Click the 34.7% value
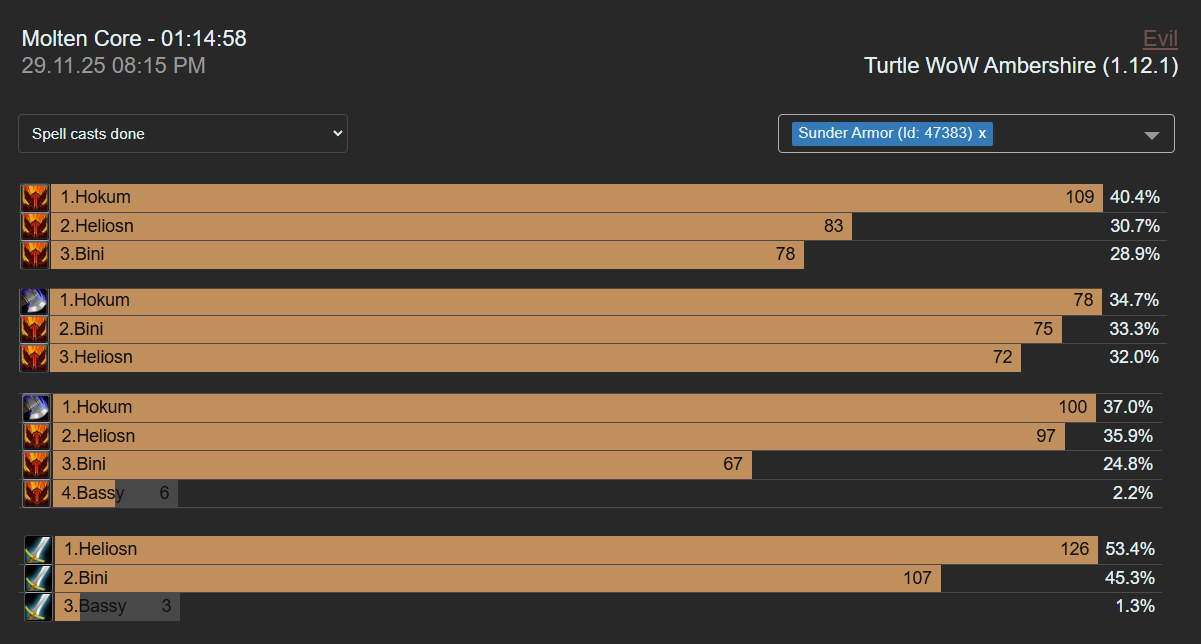Screen dimensions: 1201x644 click(1134, 301)
